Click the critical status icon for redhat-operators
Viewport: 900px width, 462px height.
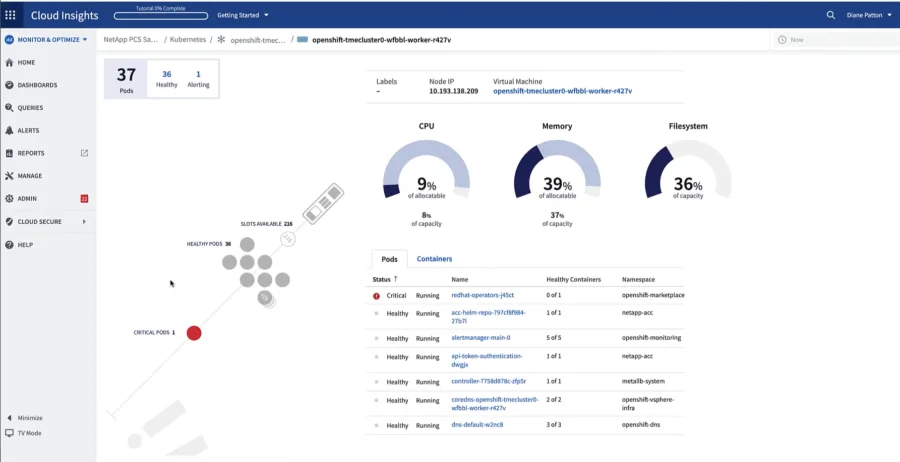[x=377, y=296]
